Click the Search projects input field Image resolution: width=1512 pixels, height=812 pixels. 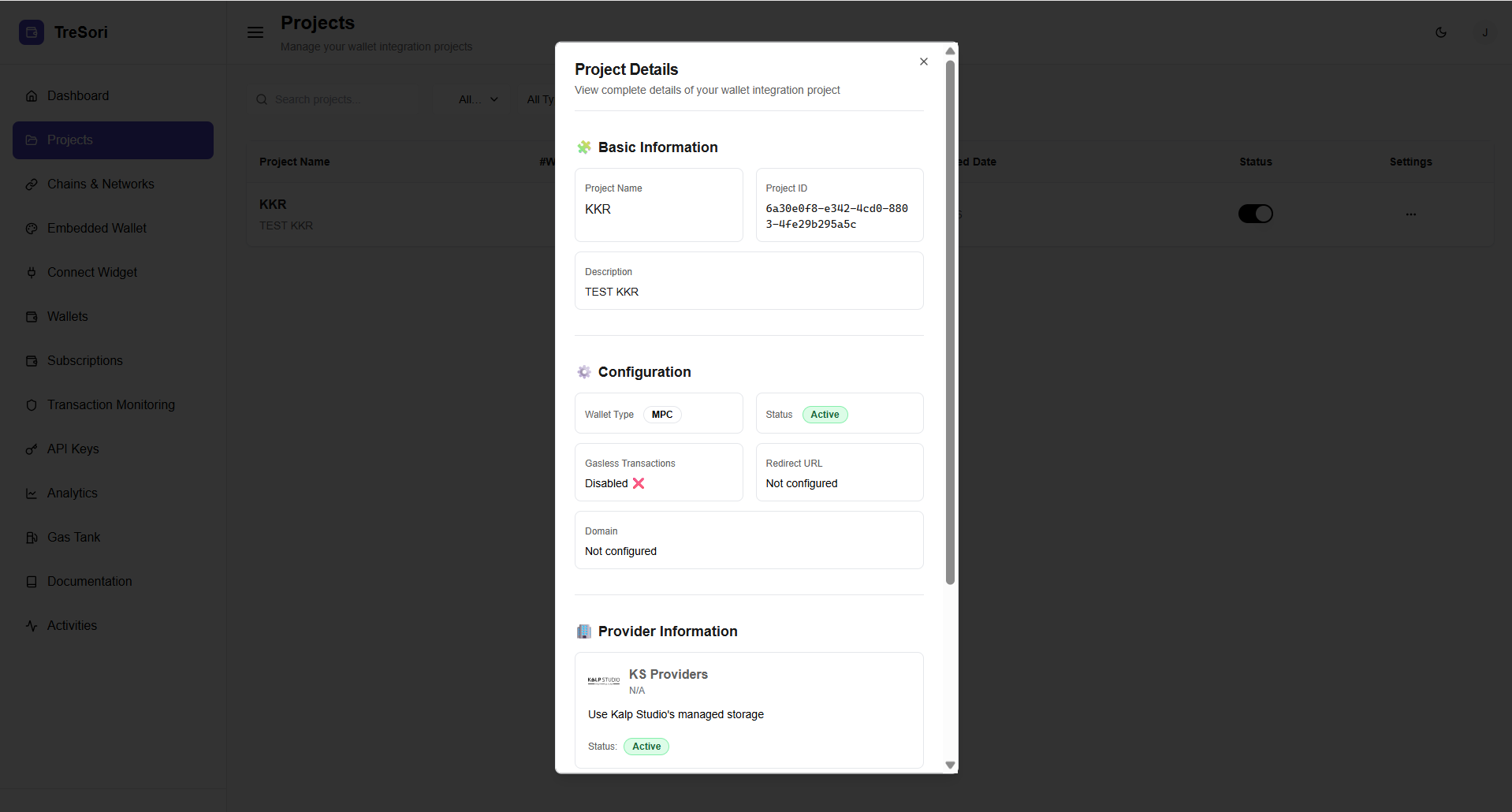[339, 99]
